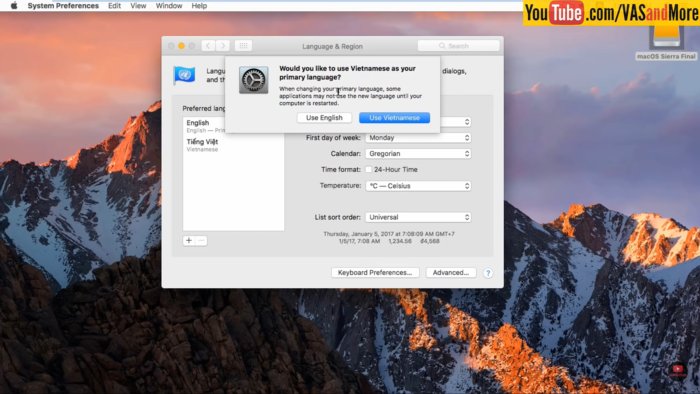
Task: Open List sort order dropdown
Action: tap(418, 217)
